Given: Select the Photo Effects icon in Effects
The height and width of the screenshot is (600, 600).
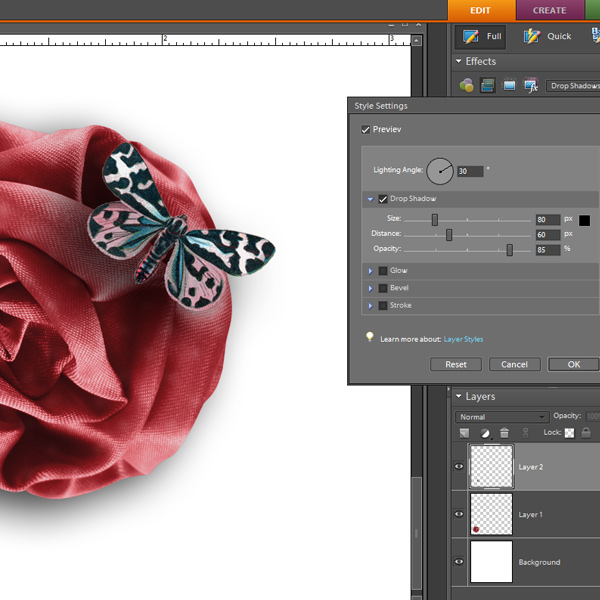Looking at the screenshot, I should pos(509,86).
